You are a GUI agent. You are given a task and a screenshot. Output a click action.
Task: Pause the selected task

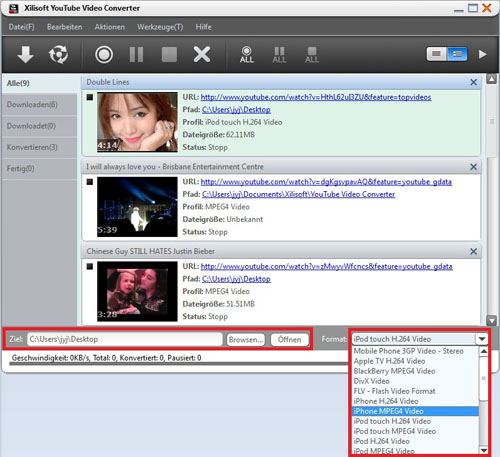[x=136, y=55]
